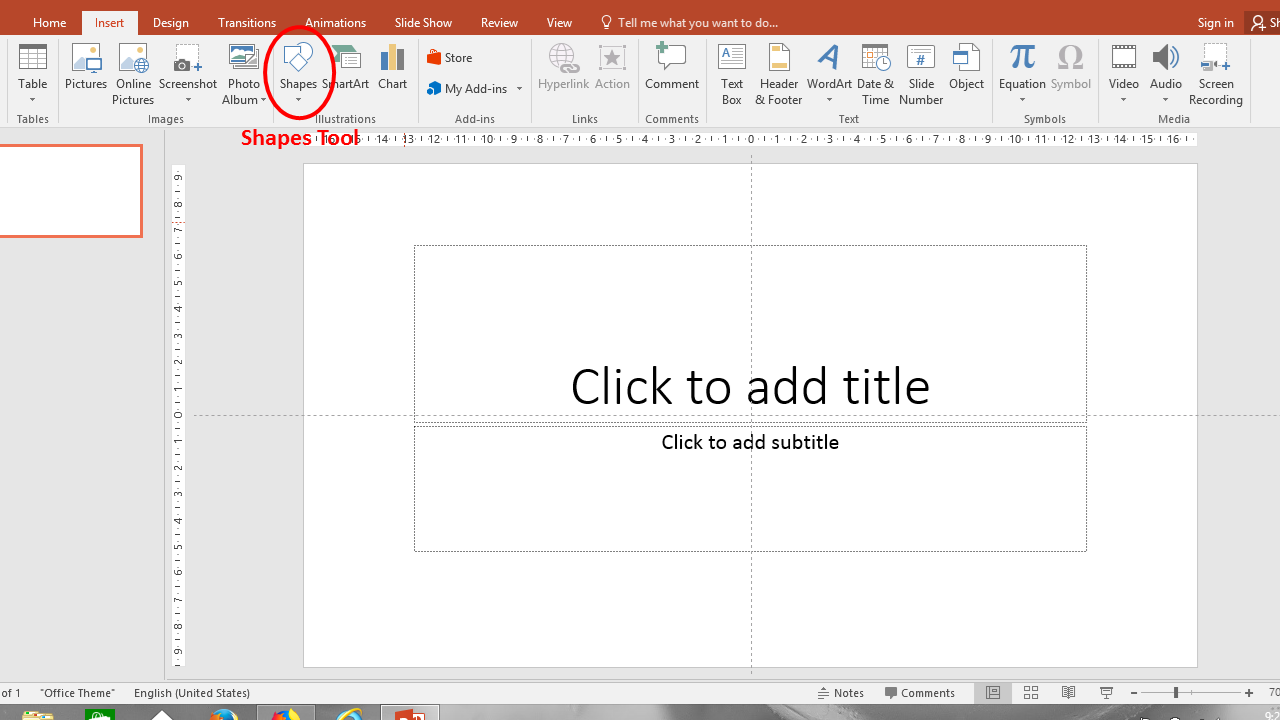The image size is (1280, 720).
Task: Expand the My Add-ins dropdown
Action: (x=519, y=88)
